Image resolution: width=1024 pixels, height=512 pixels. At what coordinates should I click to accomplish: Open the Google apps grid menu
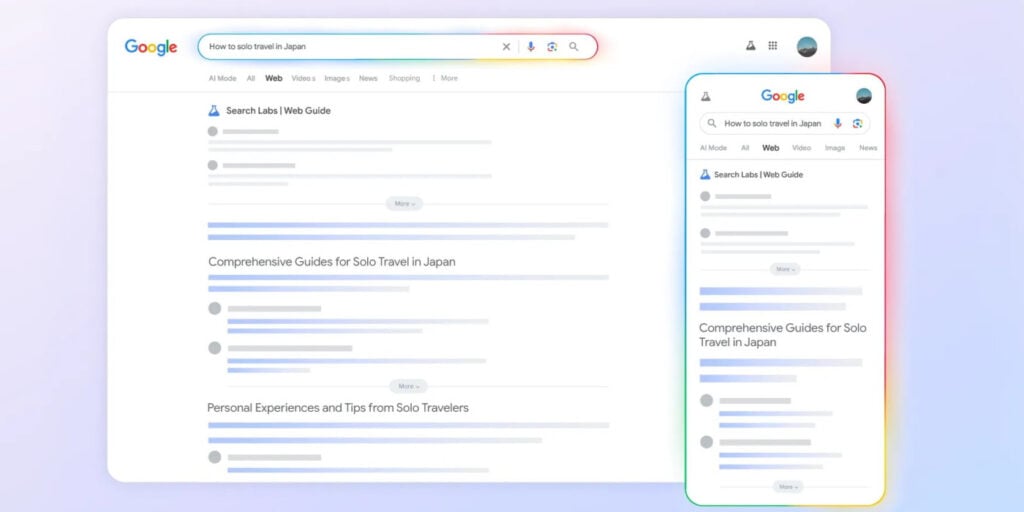point(773,46)
